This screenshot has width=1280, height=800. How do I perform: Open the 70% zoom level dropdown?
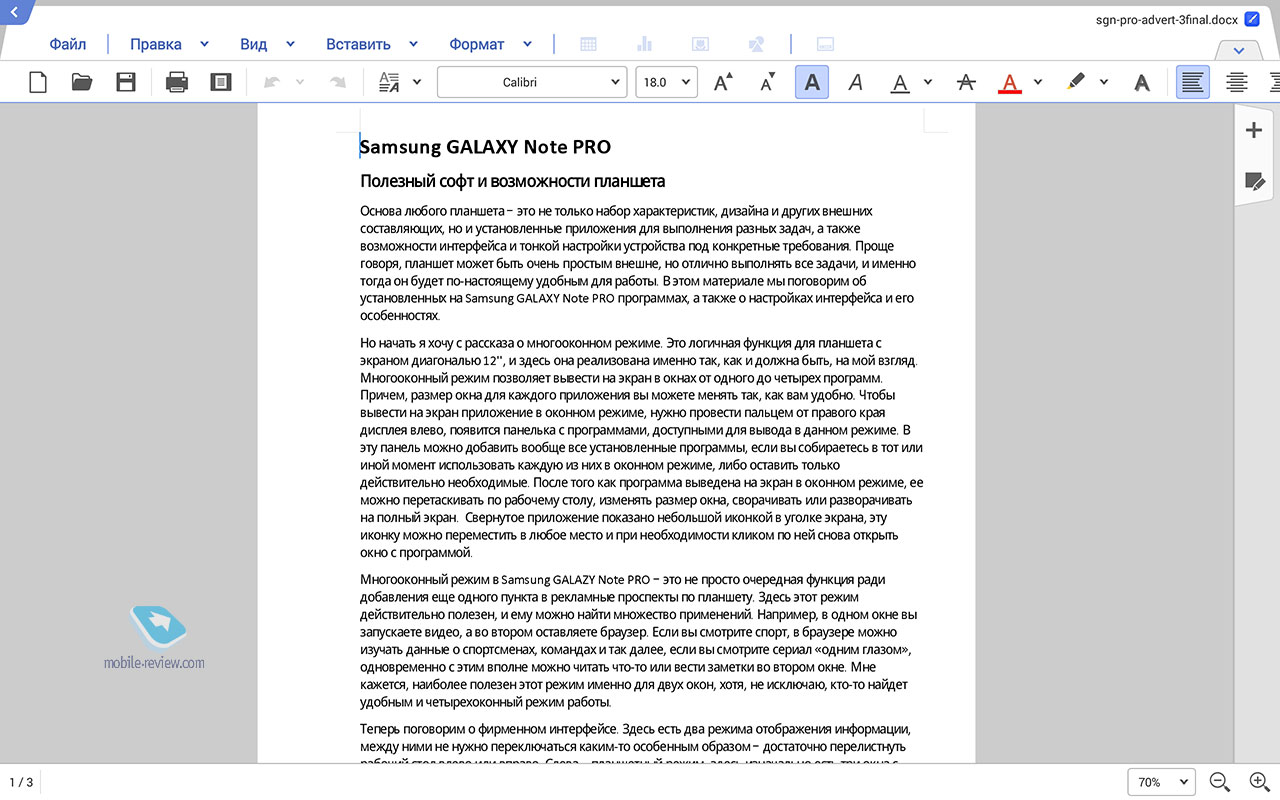click(1161, 782)
